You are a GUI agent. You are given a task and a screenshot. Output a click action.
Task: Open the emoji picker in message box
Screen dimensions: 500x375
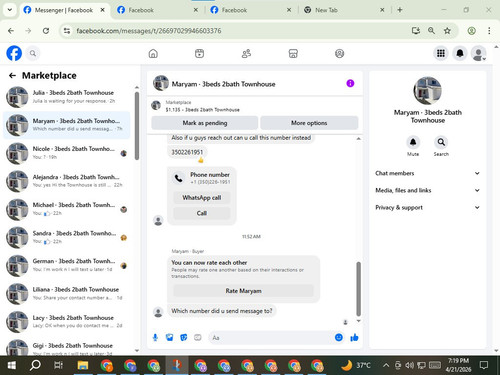point(339,338)
